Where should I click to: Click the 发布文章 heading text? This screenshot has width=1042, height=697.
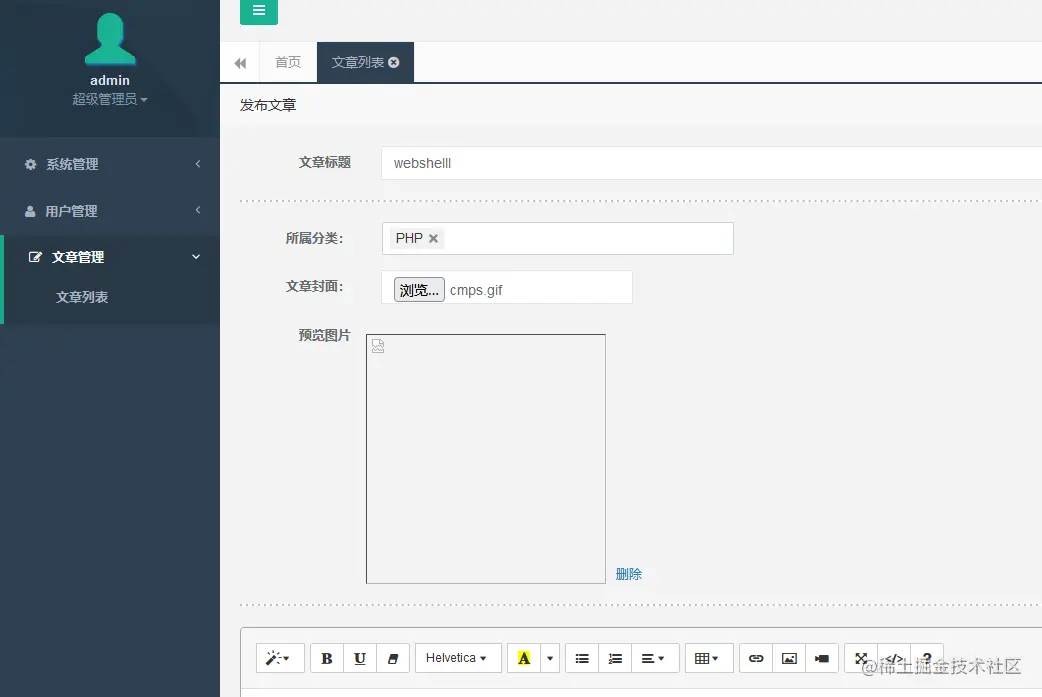268,105
